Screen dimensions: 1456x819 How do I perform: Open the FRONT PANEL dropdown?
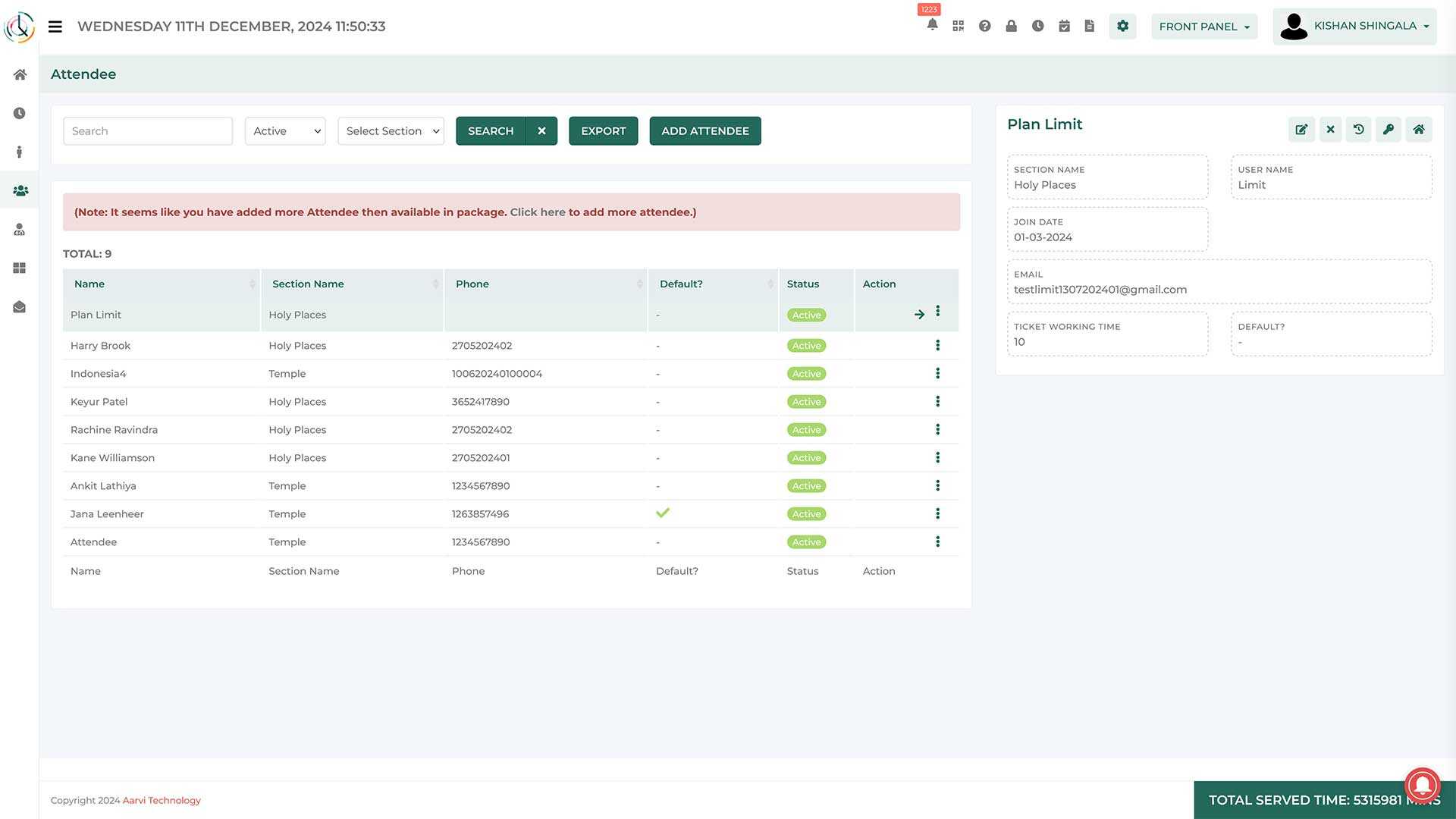tap(1203, 27)
